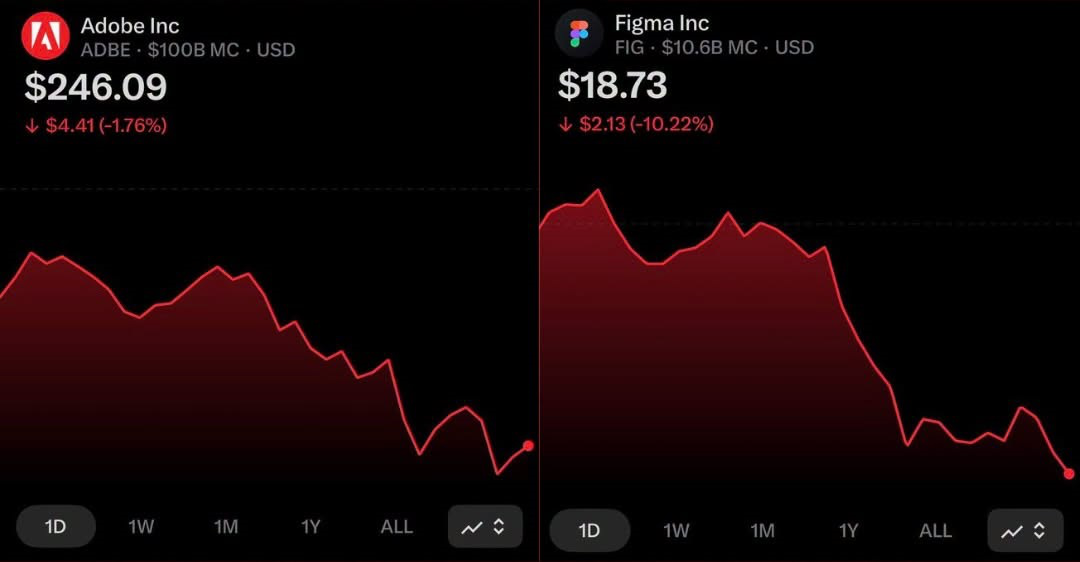Click the end-point dot on Figma chart
Image resolution: width=1080 pixels, height=562 pixels.
1069,474
